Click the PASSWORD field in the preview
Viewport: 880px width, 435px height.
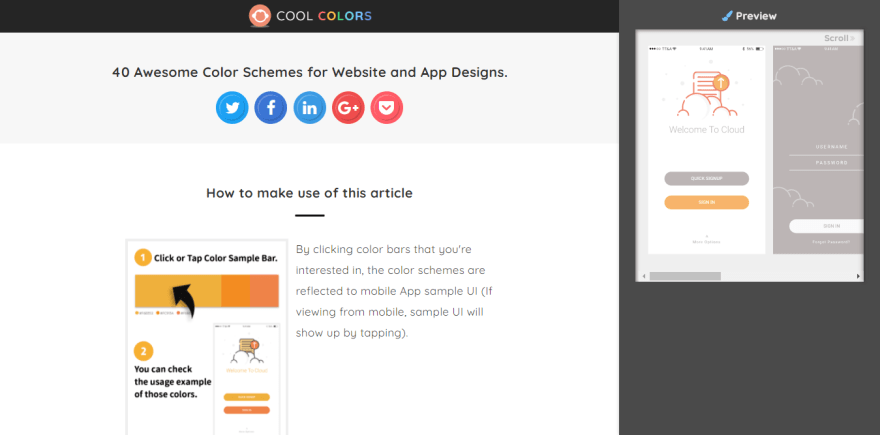826,163
